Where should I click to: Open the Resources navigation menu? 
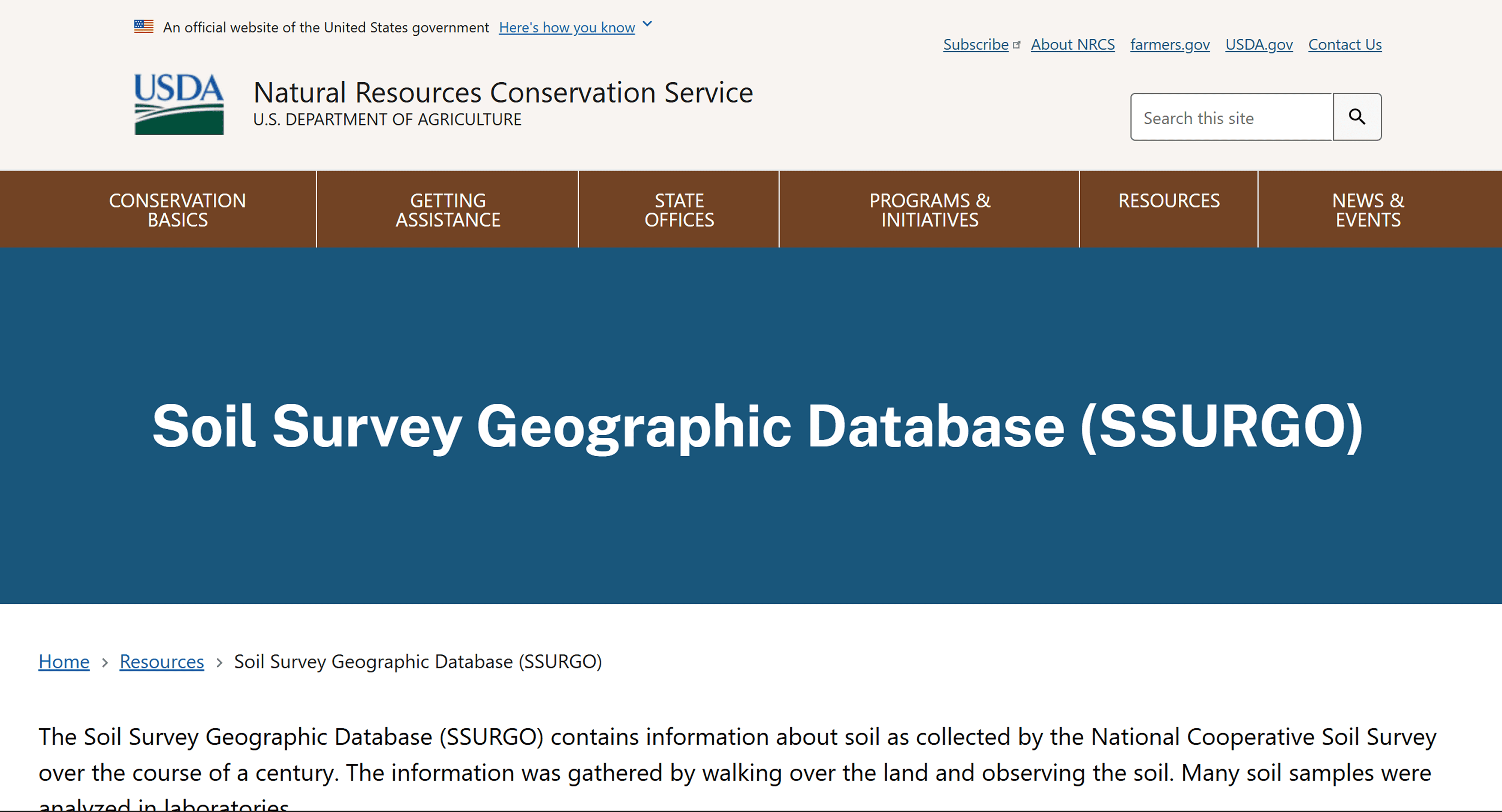1168,201
